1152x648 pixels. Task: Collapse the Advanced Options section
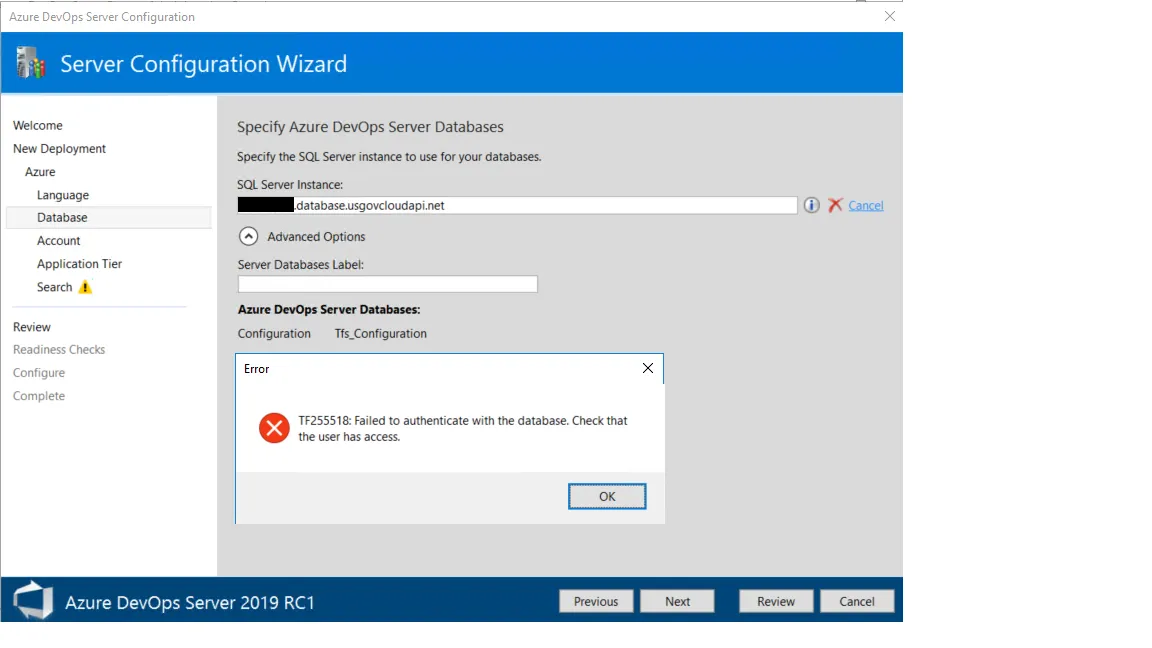(x=248, y=237)
